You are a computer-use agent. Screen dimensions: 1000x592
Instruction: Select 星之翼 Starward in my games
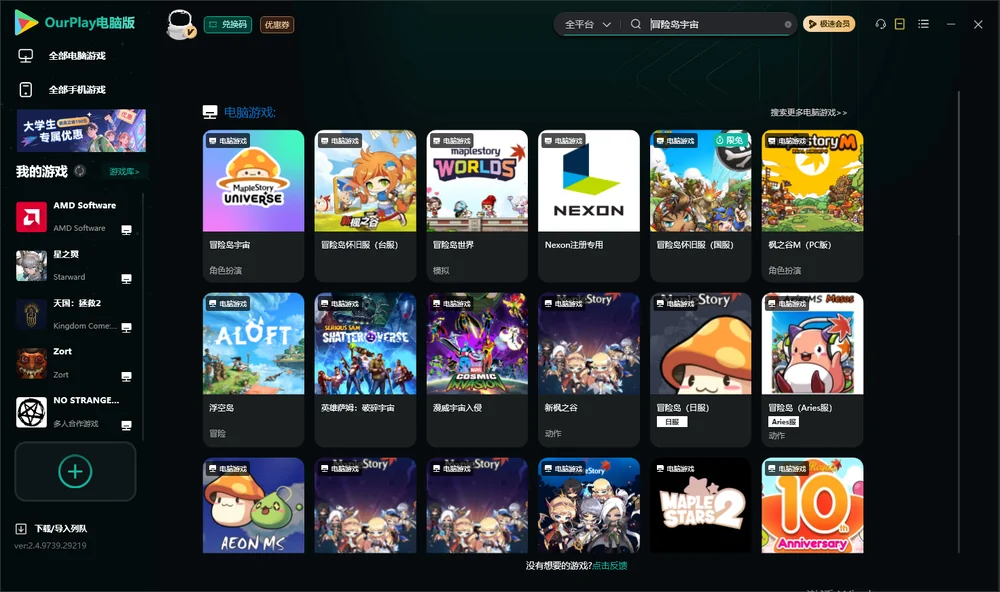[75, 265]
